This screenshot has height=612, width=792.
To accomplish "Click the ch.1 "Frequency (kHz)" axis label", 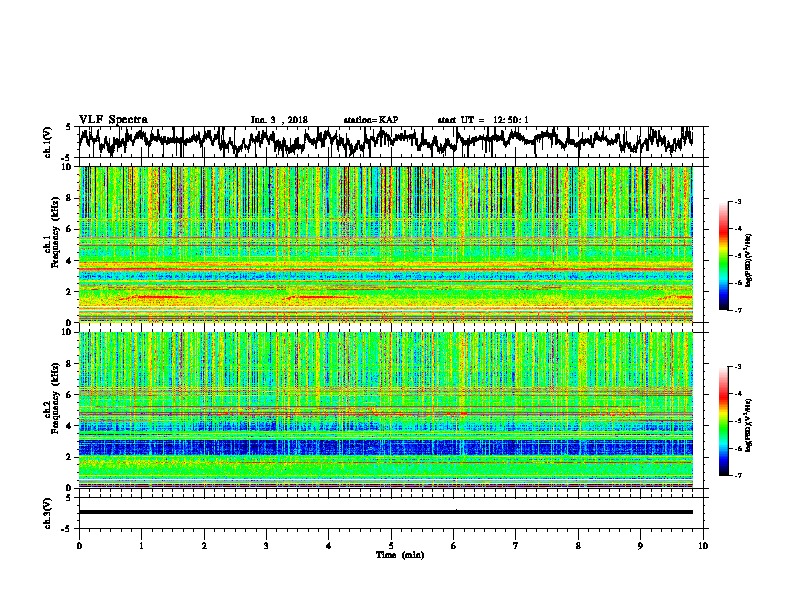I will click(55, 232).
